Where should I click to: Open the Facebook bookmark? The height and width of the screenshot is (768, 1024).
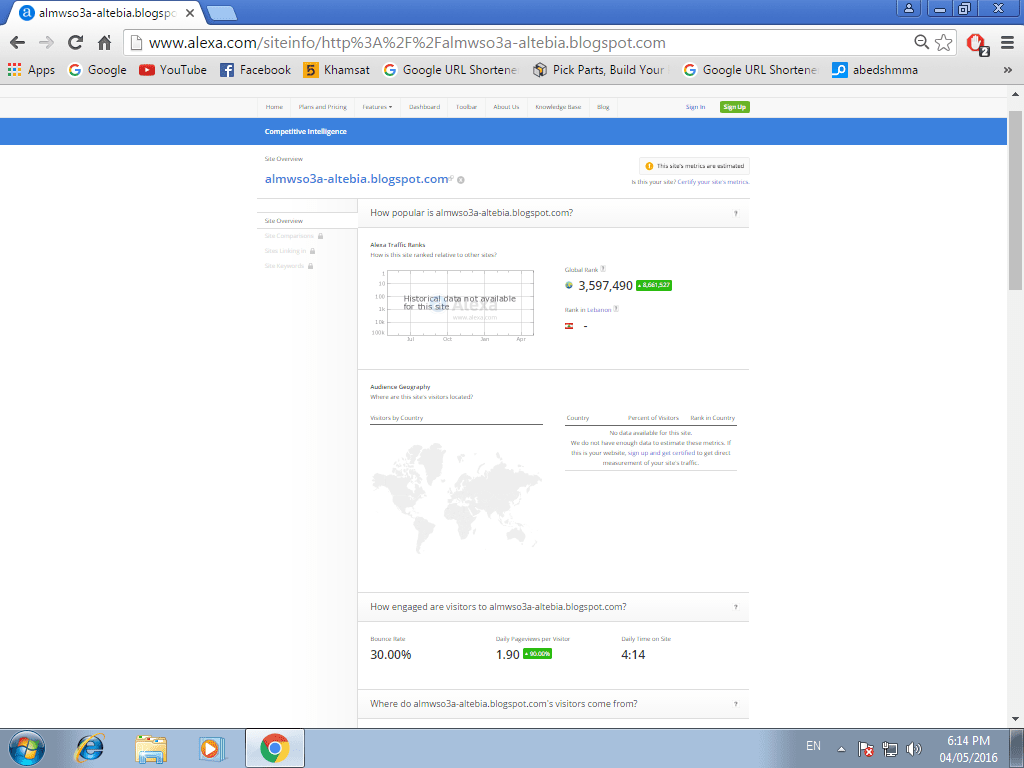[x=255, y=70]
